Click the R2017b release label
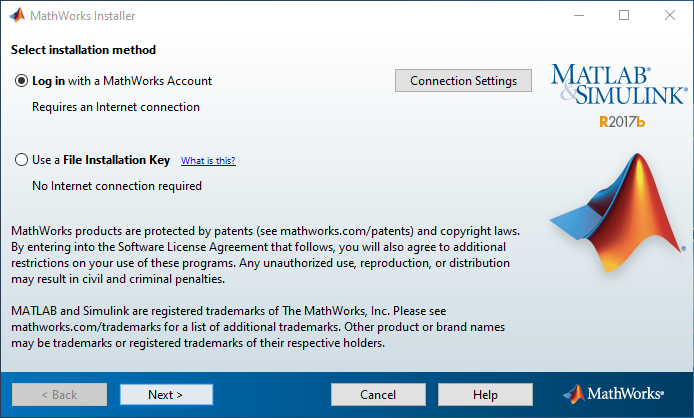Image resolution: width=694 pixels, height=418 pixels. pyautogui.click(x=622, y=122)
